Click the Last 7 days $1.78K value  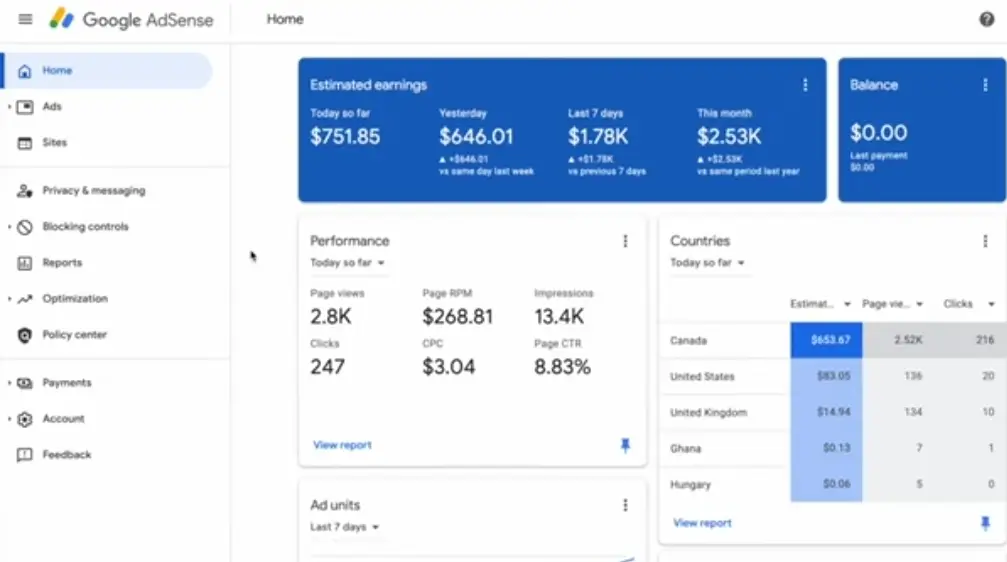[598, 136]
